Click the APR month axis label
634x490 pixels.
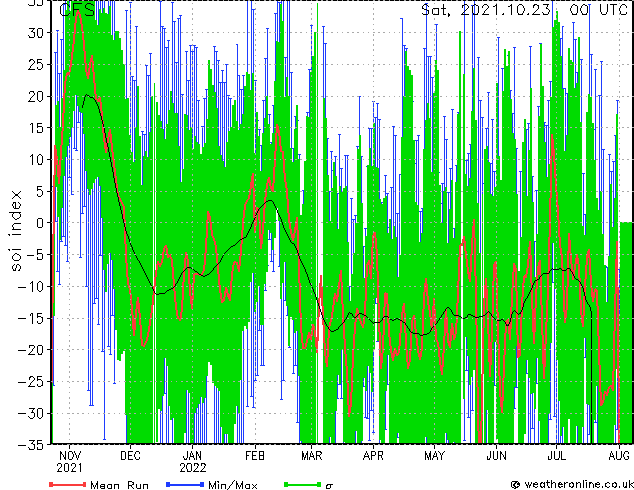click(373, 456)
